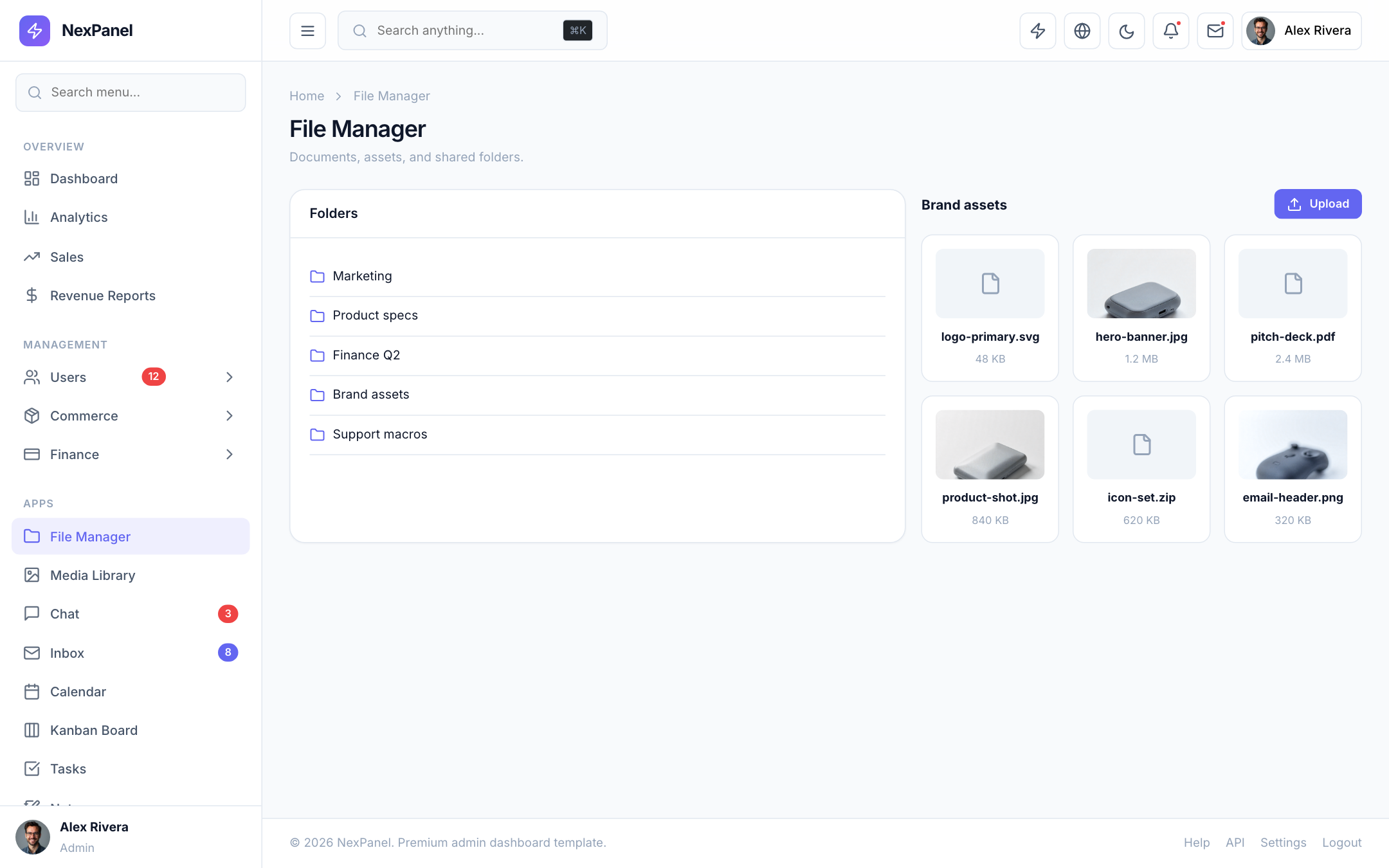Open Analytics from the sidebar
1389x868 pixels.
(x=131, y=217)
